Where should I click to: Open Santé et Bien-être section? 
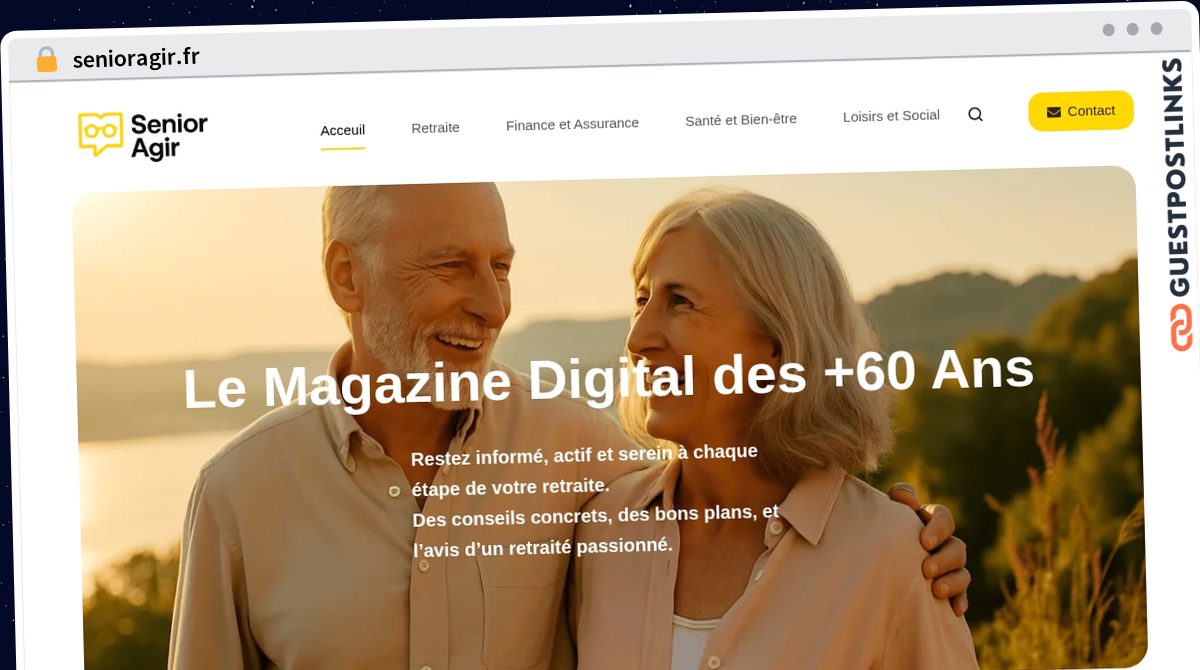click(x=741, y=120)
